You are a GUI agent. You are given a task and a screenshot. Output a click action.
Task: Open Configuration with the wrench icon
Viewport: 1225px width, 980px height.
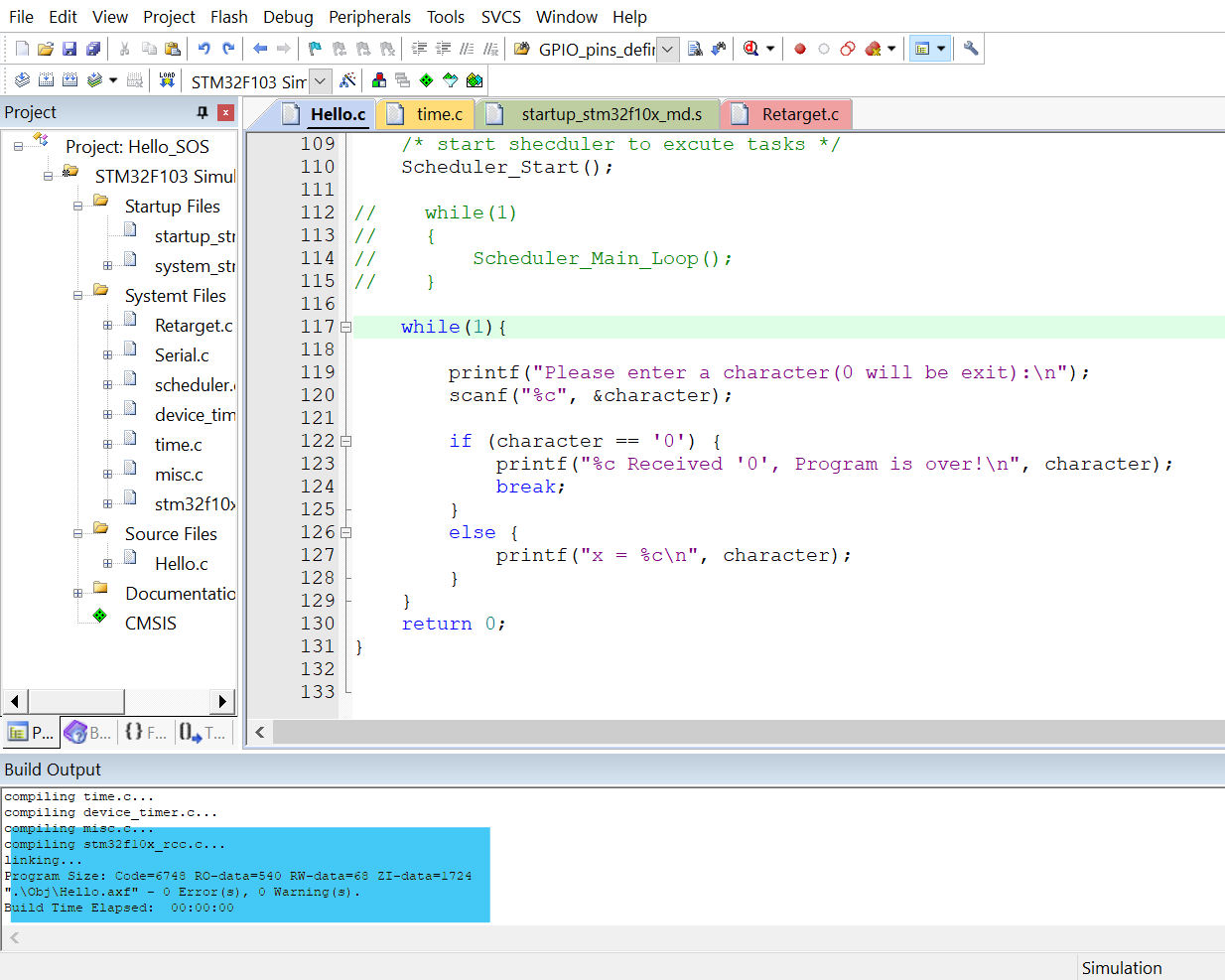coord(971,49)
